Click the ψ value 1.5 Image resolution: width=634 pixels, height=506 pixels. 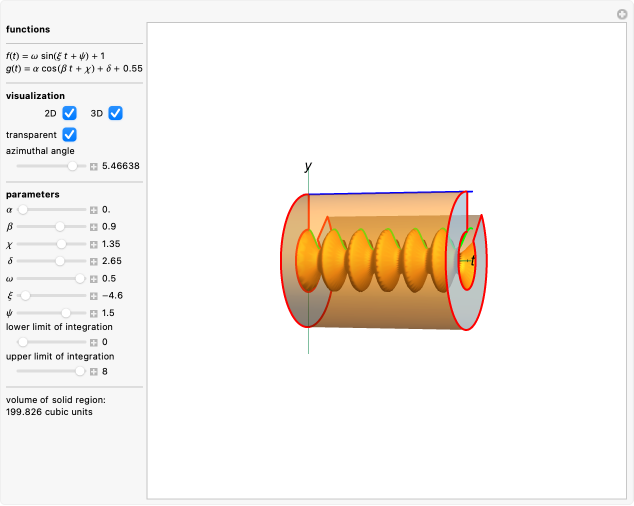108,313
